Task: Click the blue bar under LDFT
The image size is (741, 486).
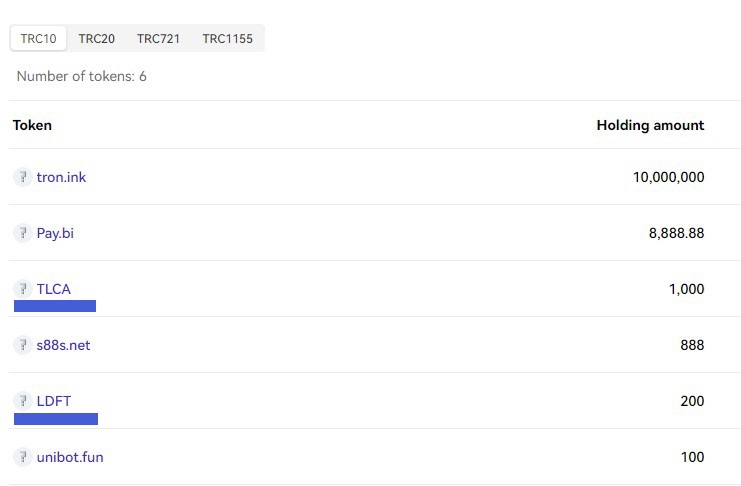Action: [56, 419]
